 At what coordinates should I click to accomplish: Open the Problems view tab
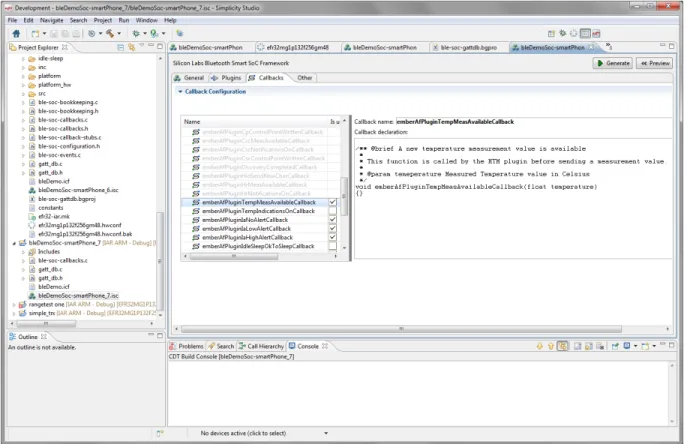point(187,346)
